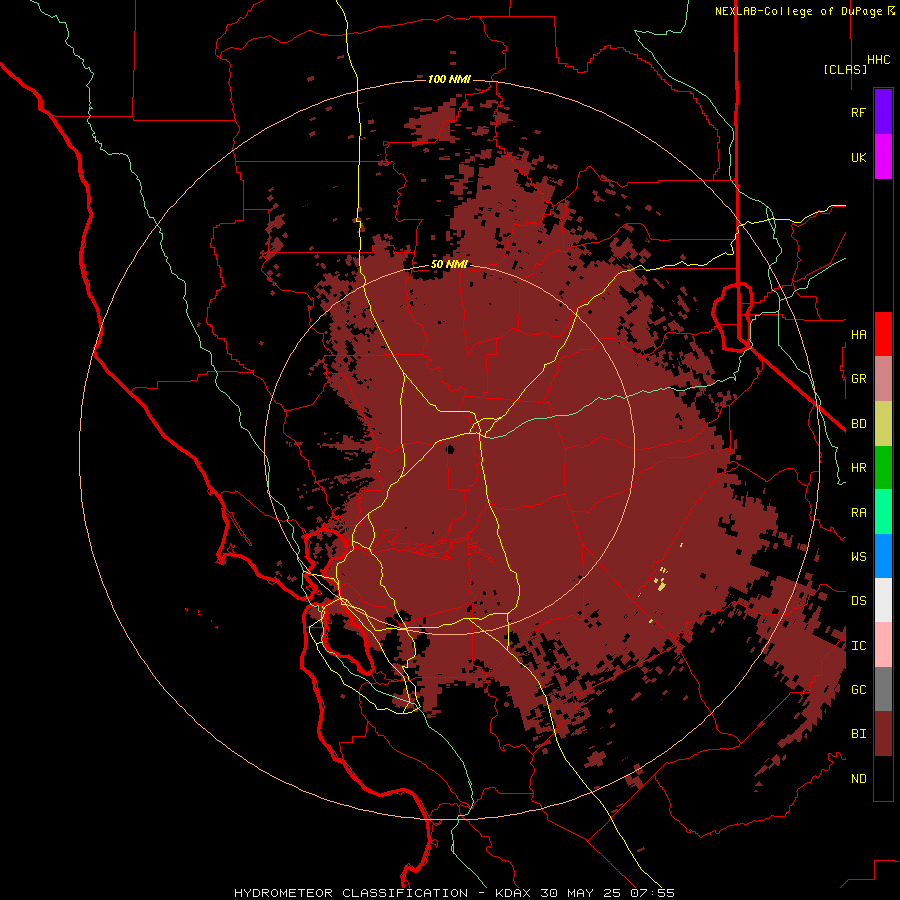900x900 pixels.
Task: Click the HR legend label
Action: (858, 468)
